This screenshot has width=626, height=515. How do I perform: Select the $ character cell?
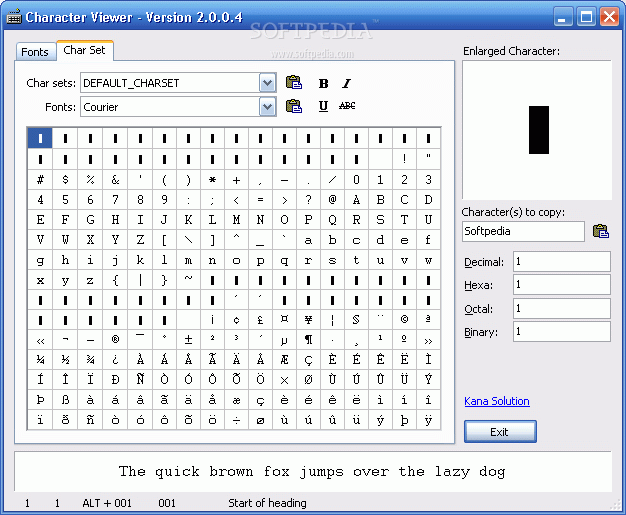(x=65, y=179)
